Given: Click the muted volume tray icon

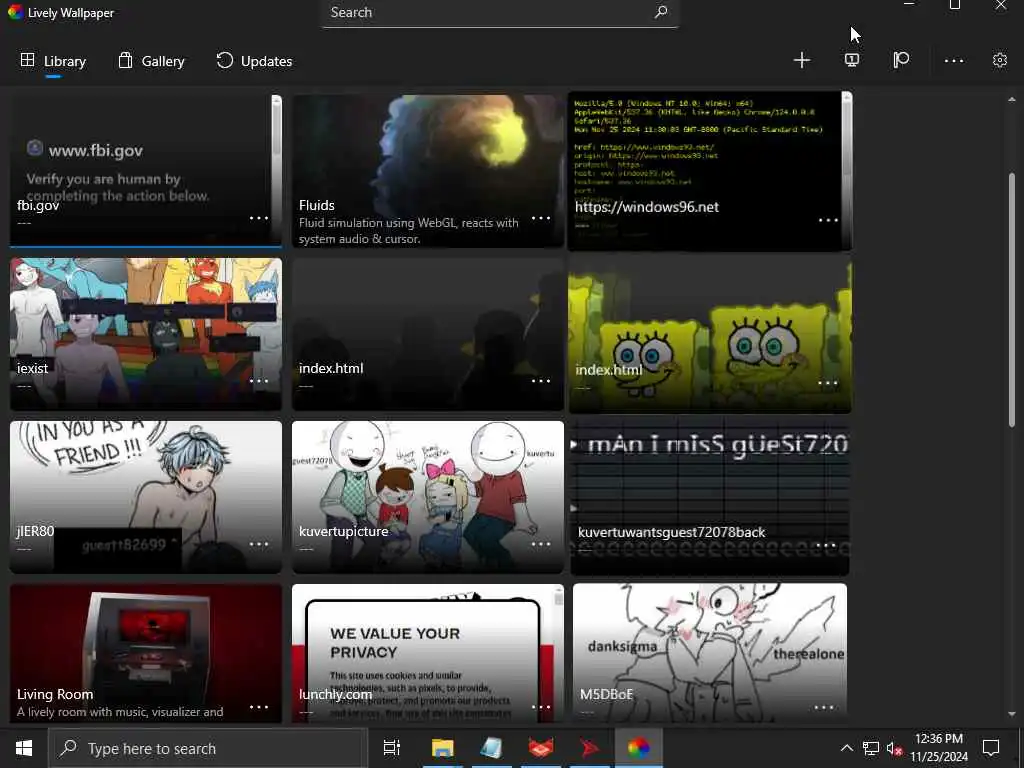Looking at the screenshot, I should coord(894,748).
